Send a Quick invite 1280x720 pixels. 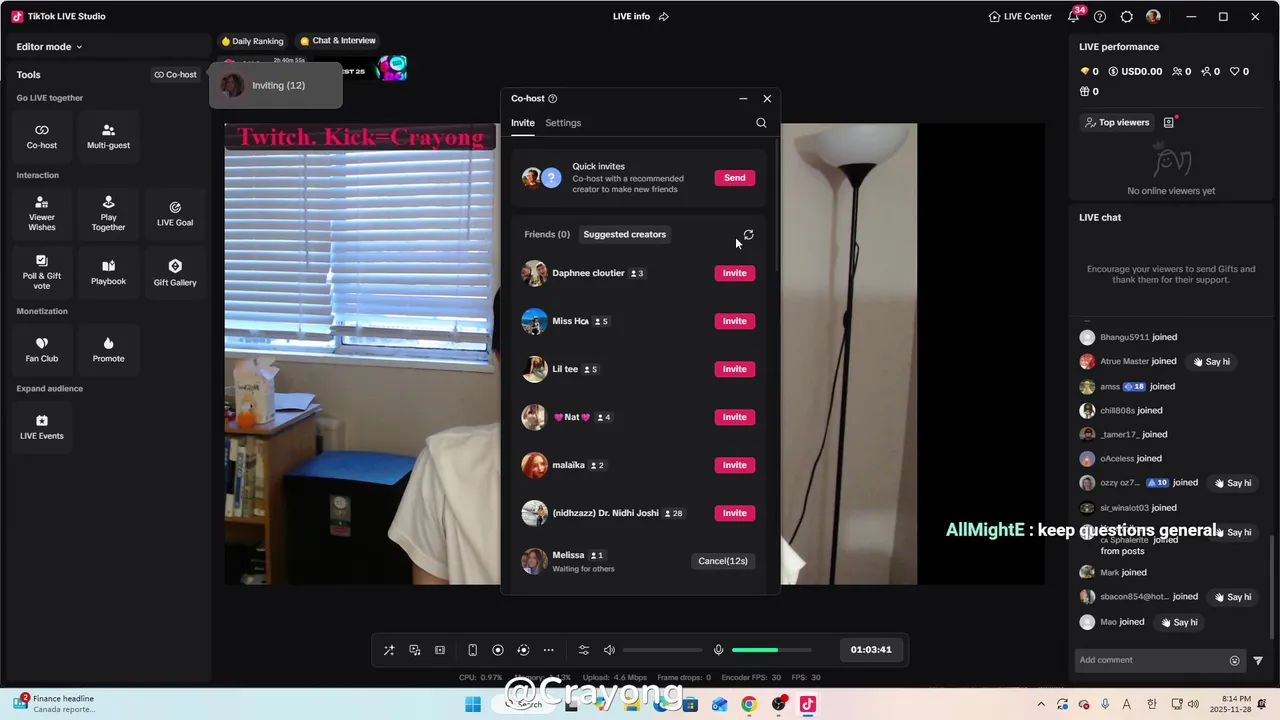(734, 178)
